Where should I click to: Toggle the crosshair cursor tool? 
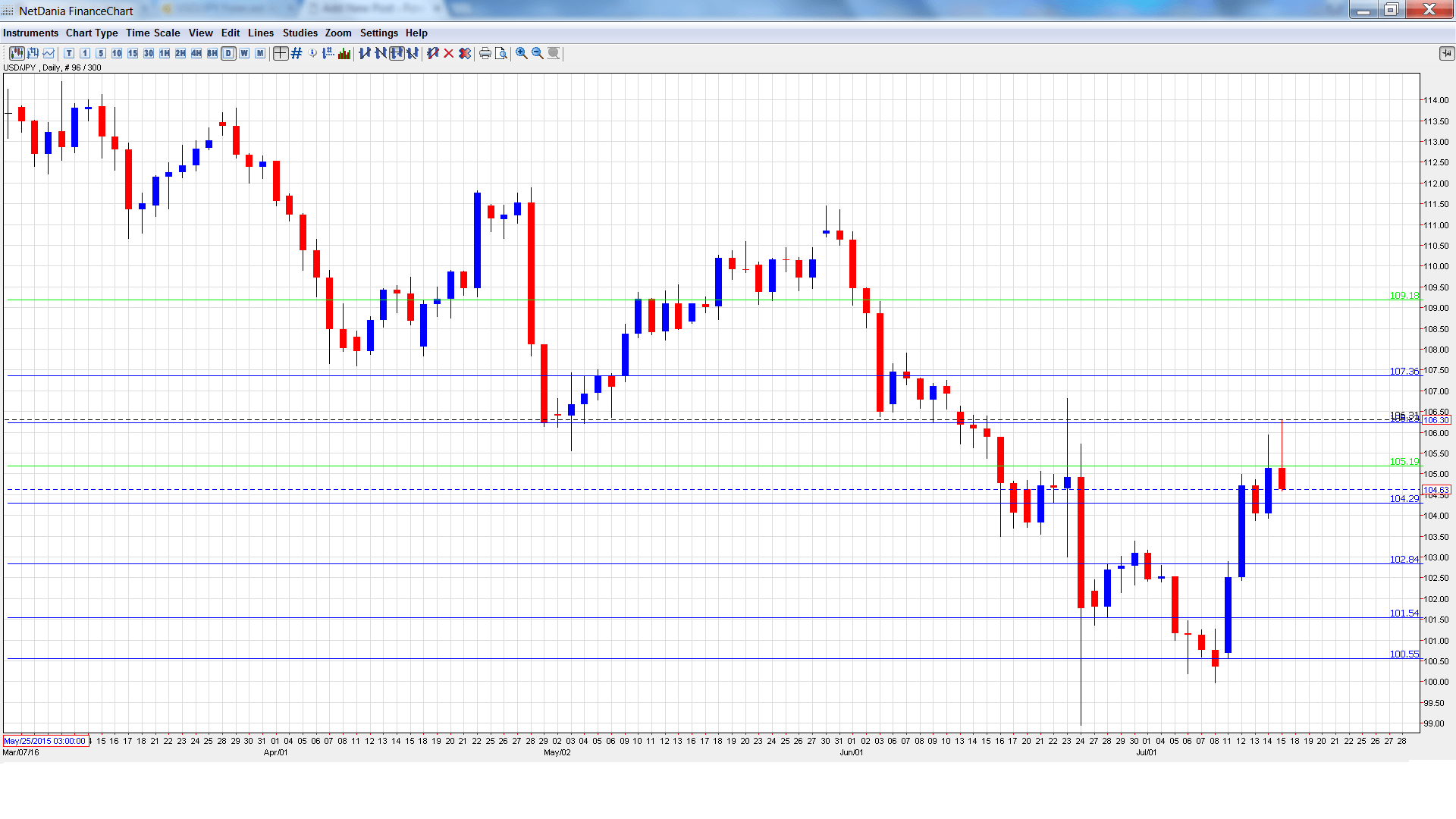click(x=281, y=53)
